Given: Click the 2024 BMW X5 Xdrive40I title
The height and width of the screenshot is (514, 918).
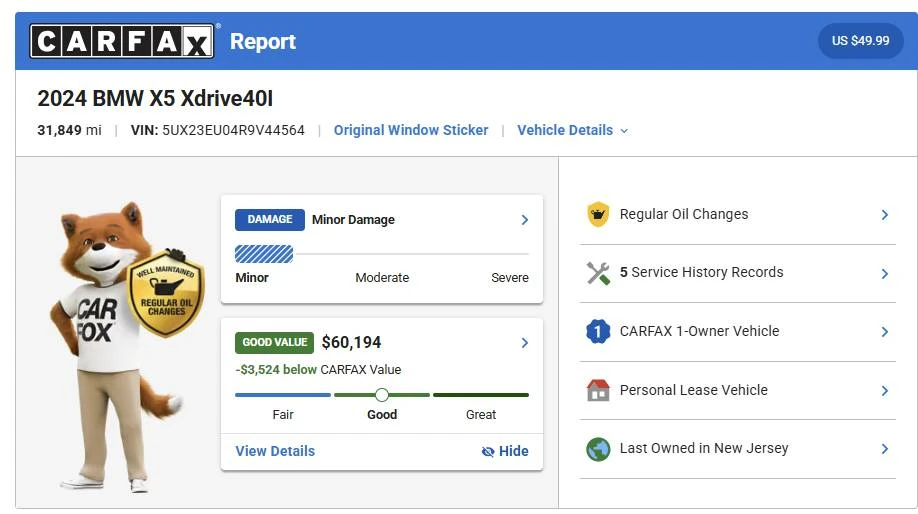Looking at the screenshot, I should click(x=155, y=98).
